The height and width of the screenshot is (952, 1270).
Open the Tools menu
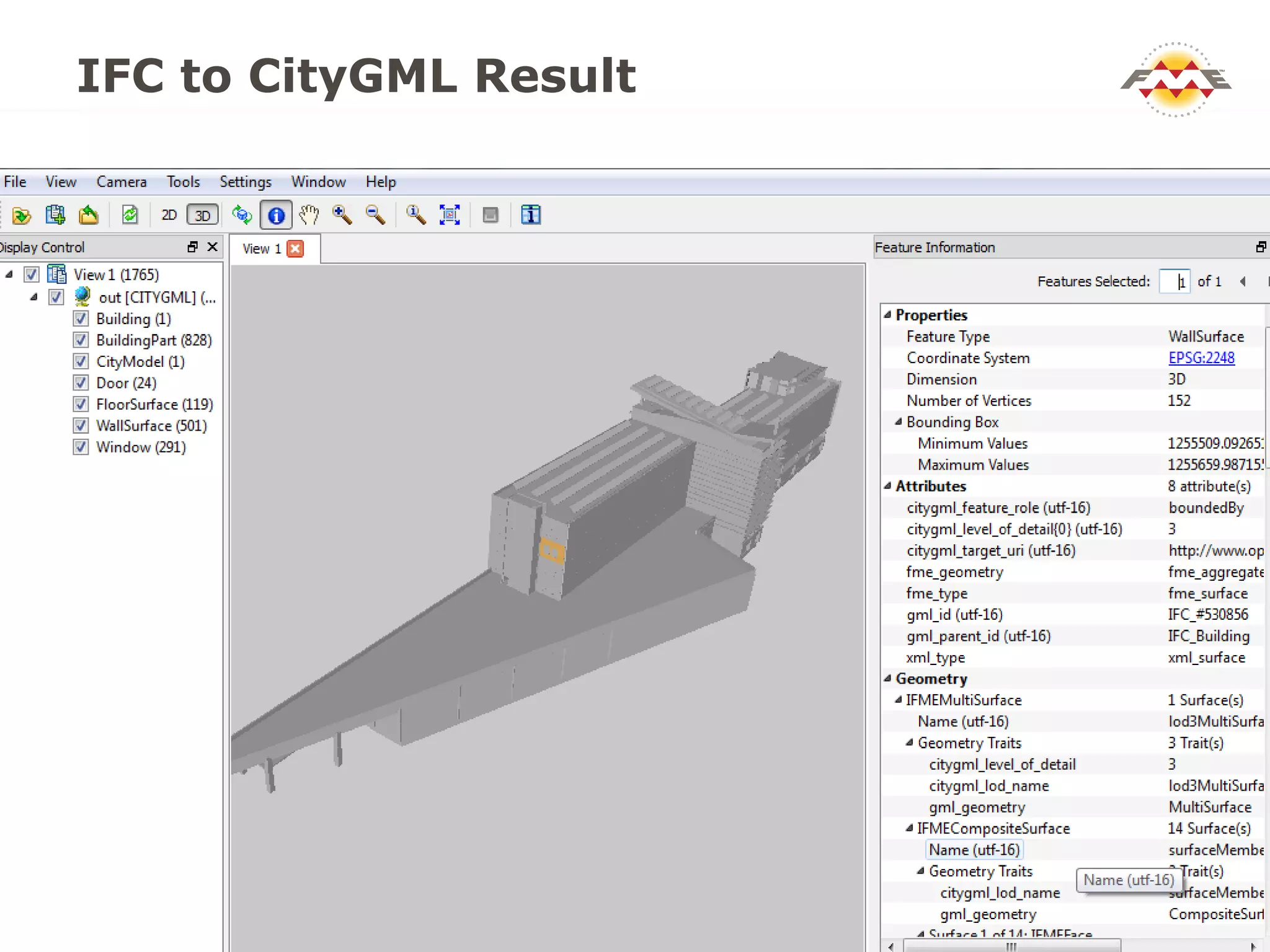pos(183,182)
